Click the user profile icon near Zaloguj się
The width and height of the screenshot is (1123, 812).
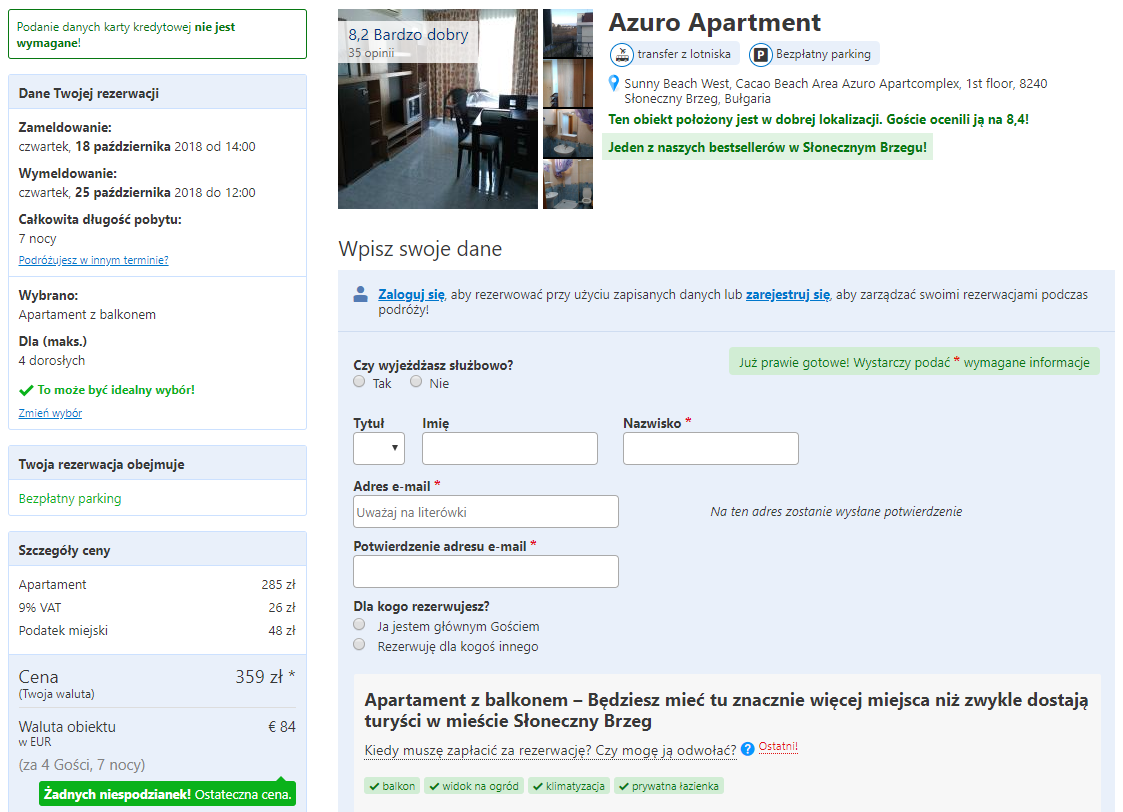pos(361,294)
